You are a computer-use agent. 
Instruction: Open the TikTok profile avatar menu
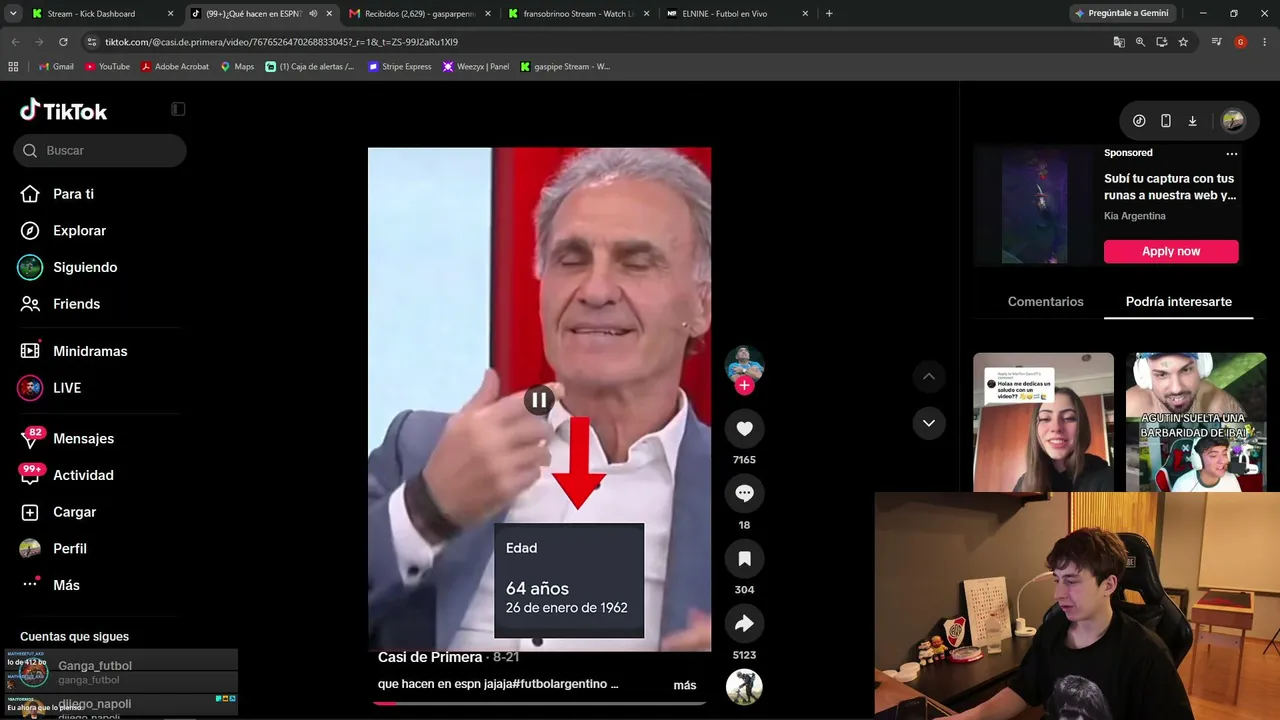pos(1233,121)
